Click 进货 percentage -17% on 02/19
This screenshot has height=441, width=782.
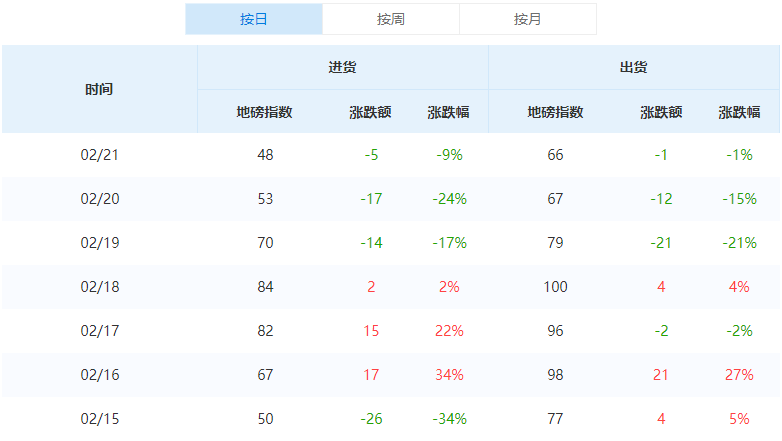pyautogui.click(x=449, y=243)
